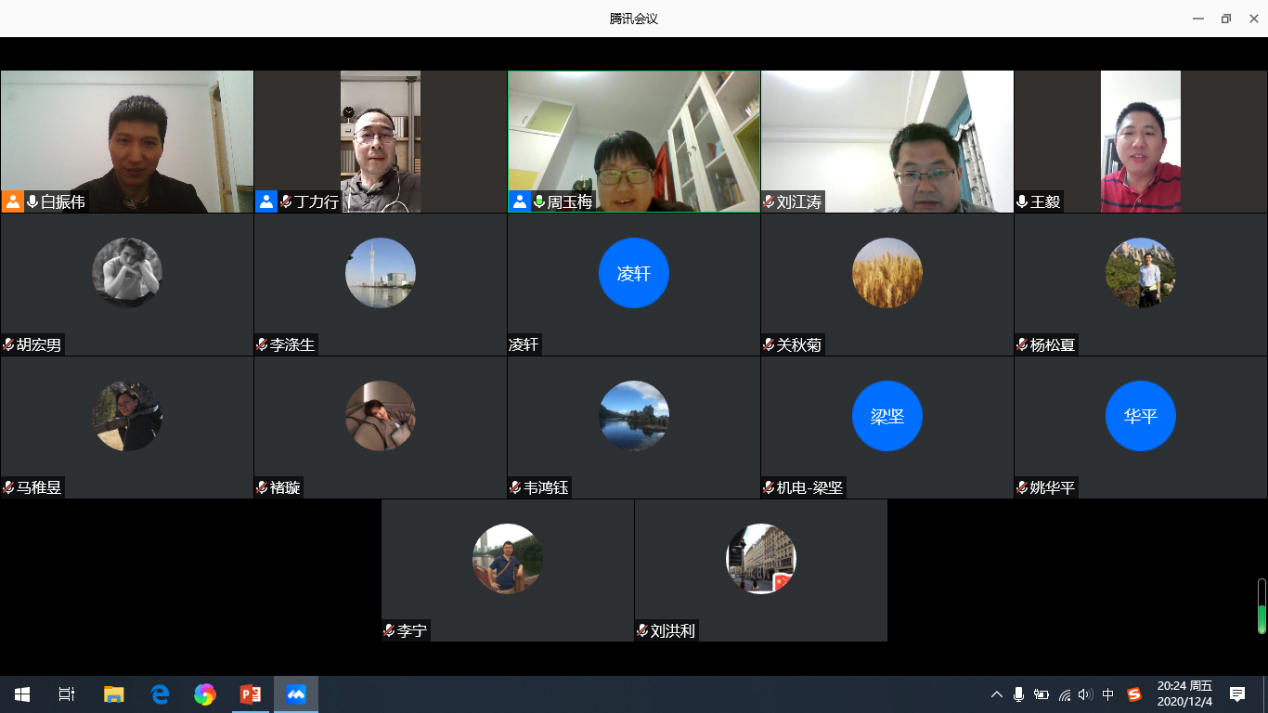Expand the system tray hidden icons arrow
1268x713 pixels.
tap(997, 694)
